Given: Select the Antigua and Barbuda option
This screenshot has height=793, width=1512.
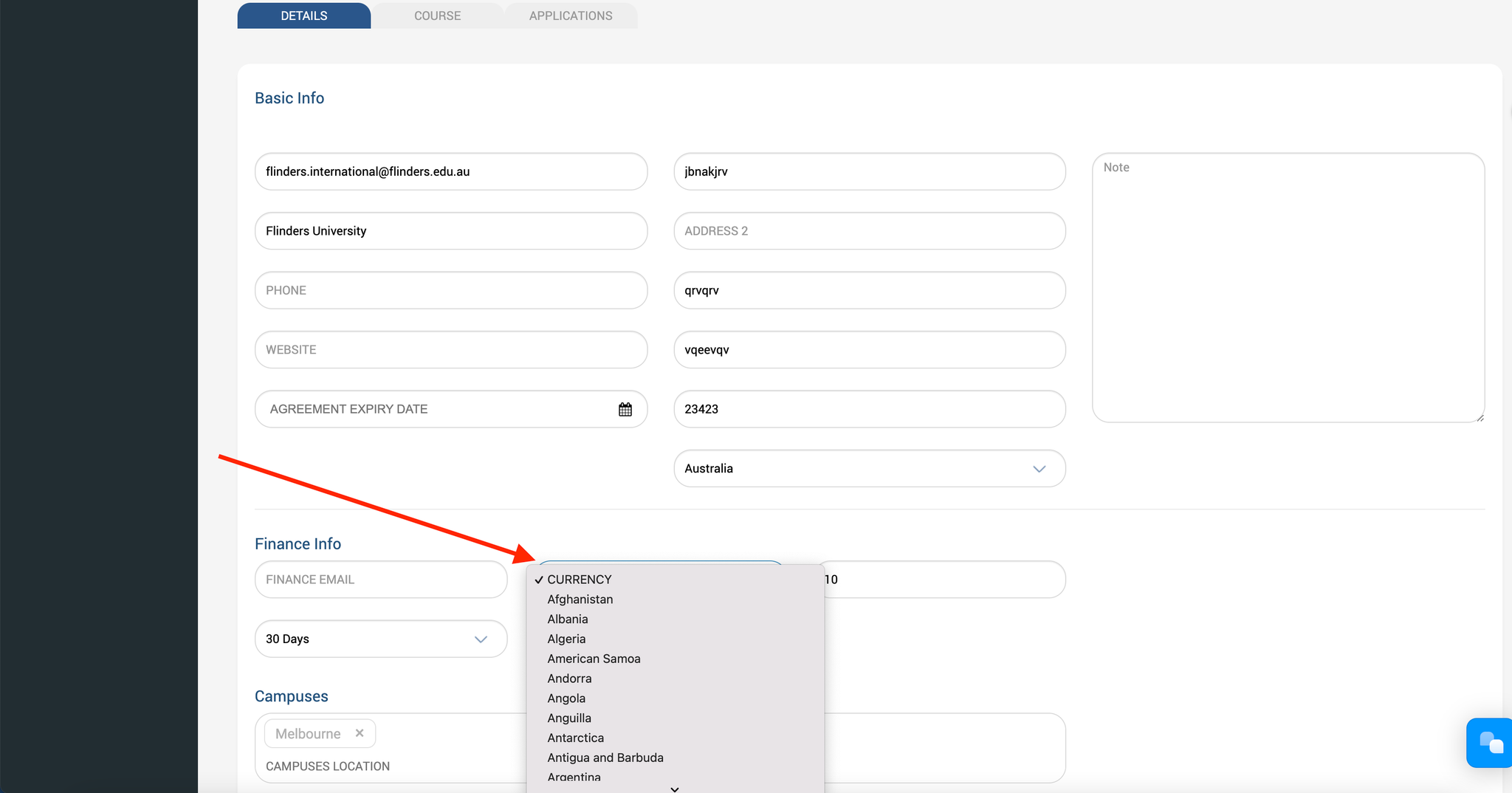Looking at the screenshot, I should pyautogui.click(x=605, y=758).
